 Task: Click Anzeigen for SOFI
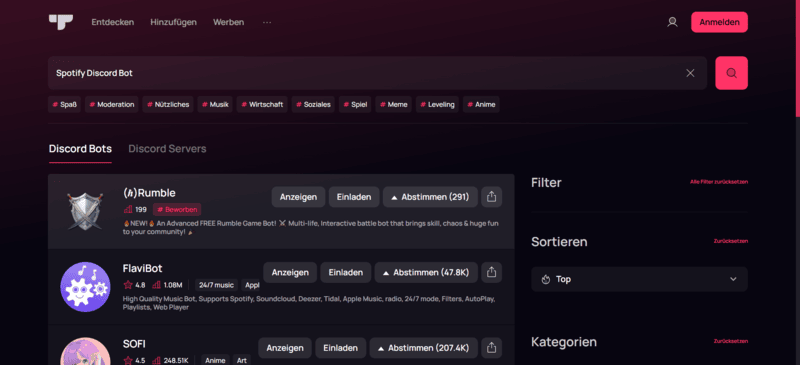285,348
